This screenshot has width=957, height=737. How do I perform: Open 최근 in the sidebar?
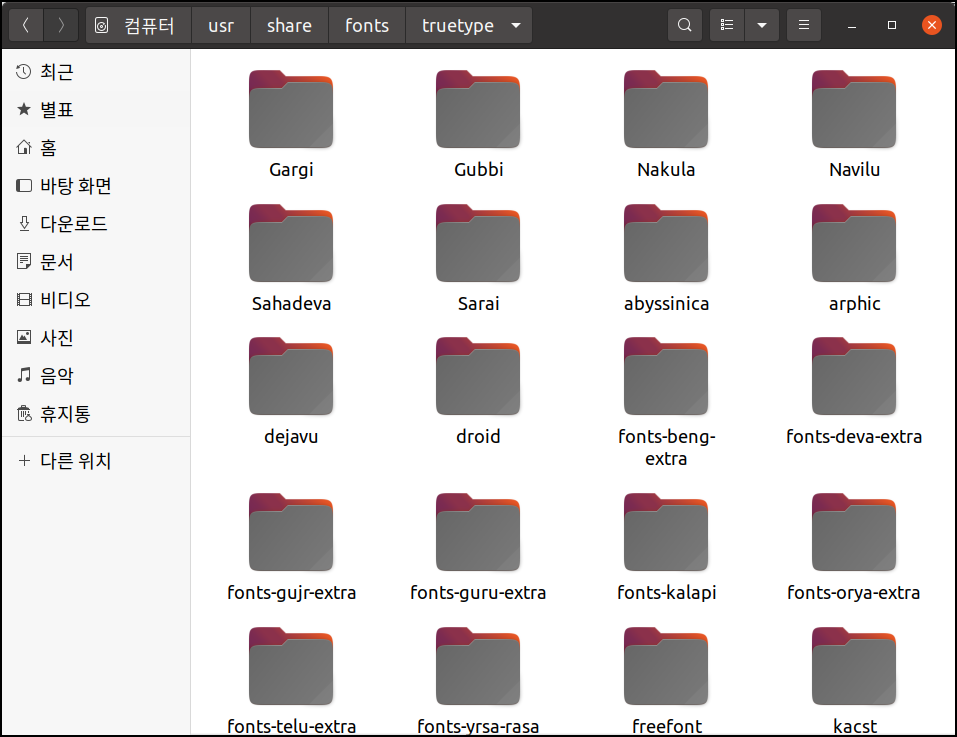96,72
